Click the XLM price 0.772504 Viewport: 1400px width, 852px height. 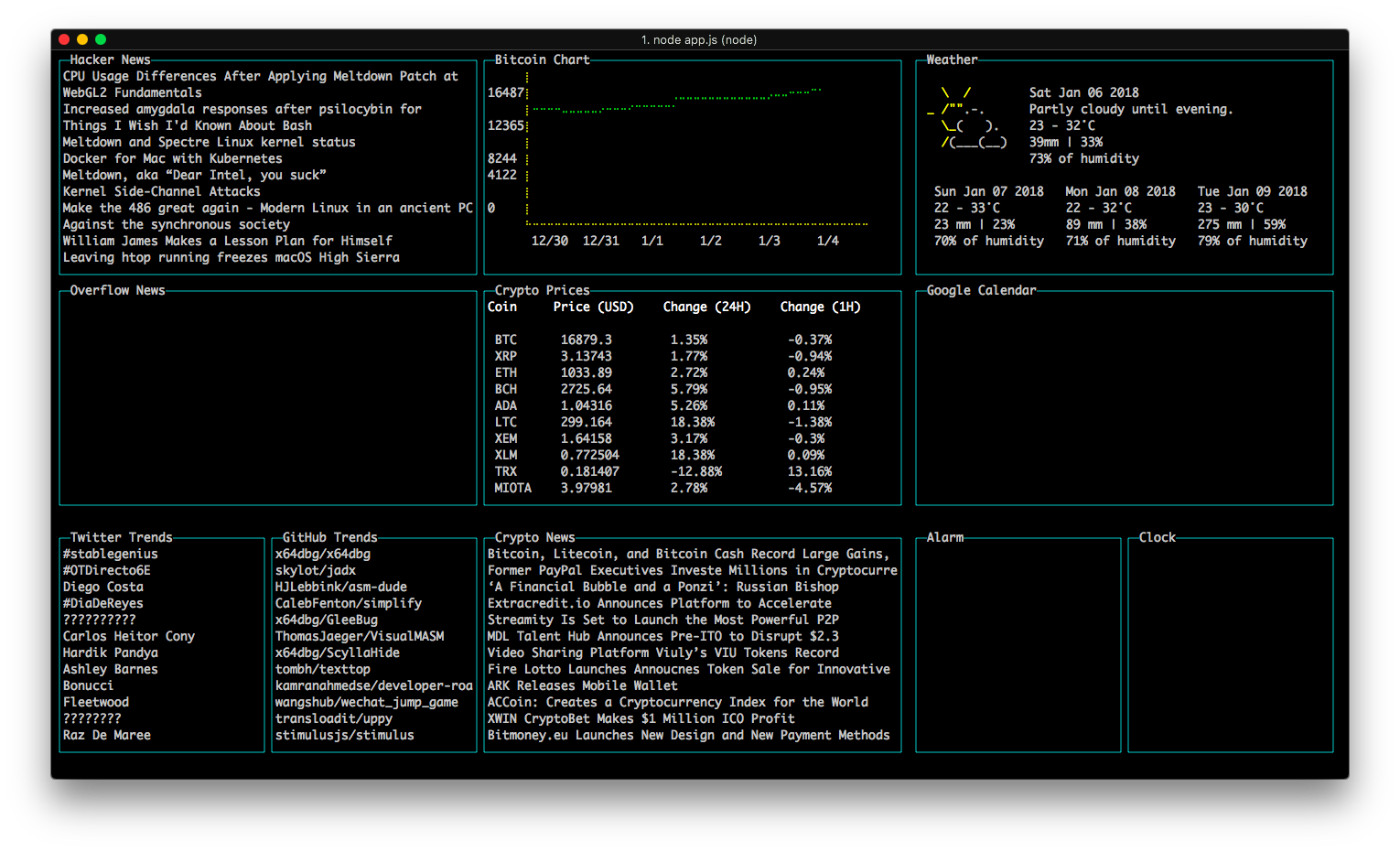point(590,455)
